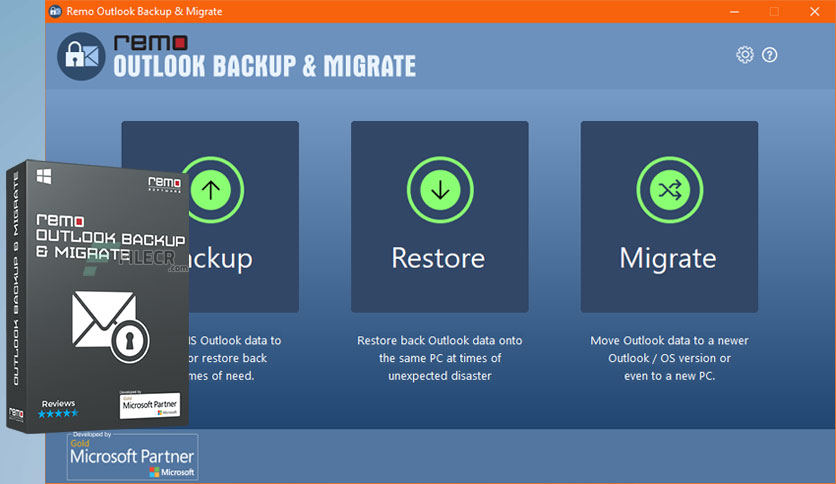
Task: Select the Restore label text
Action: click(x=439, y=258)
